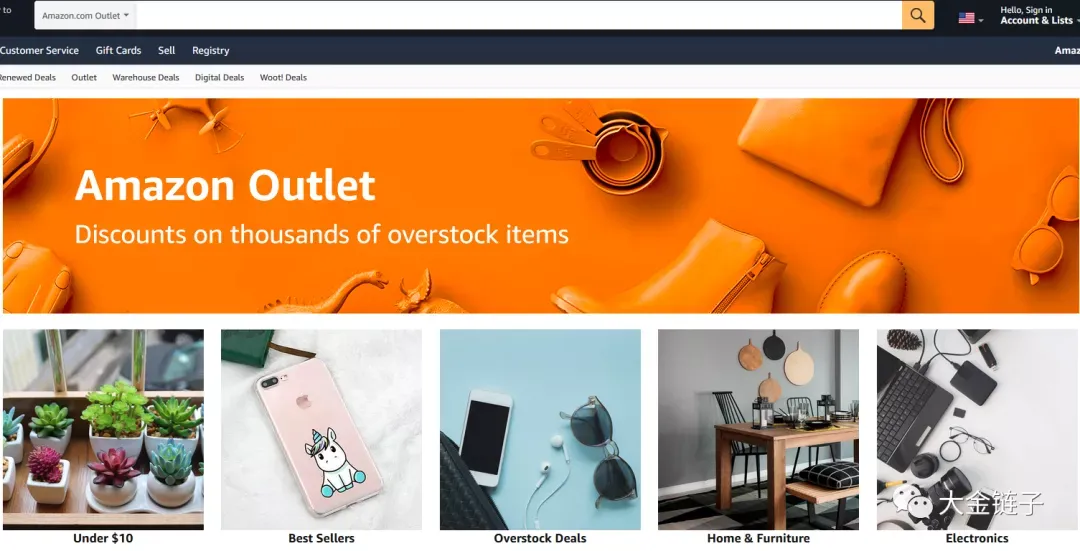Click the Amazon Outlet orange banner
The width and height of the screenshot is (1080, 551).
(x=541, y=205)
